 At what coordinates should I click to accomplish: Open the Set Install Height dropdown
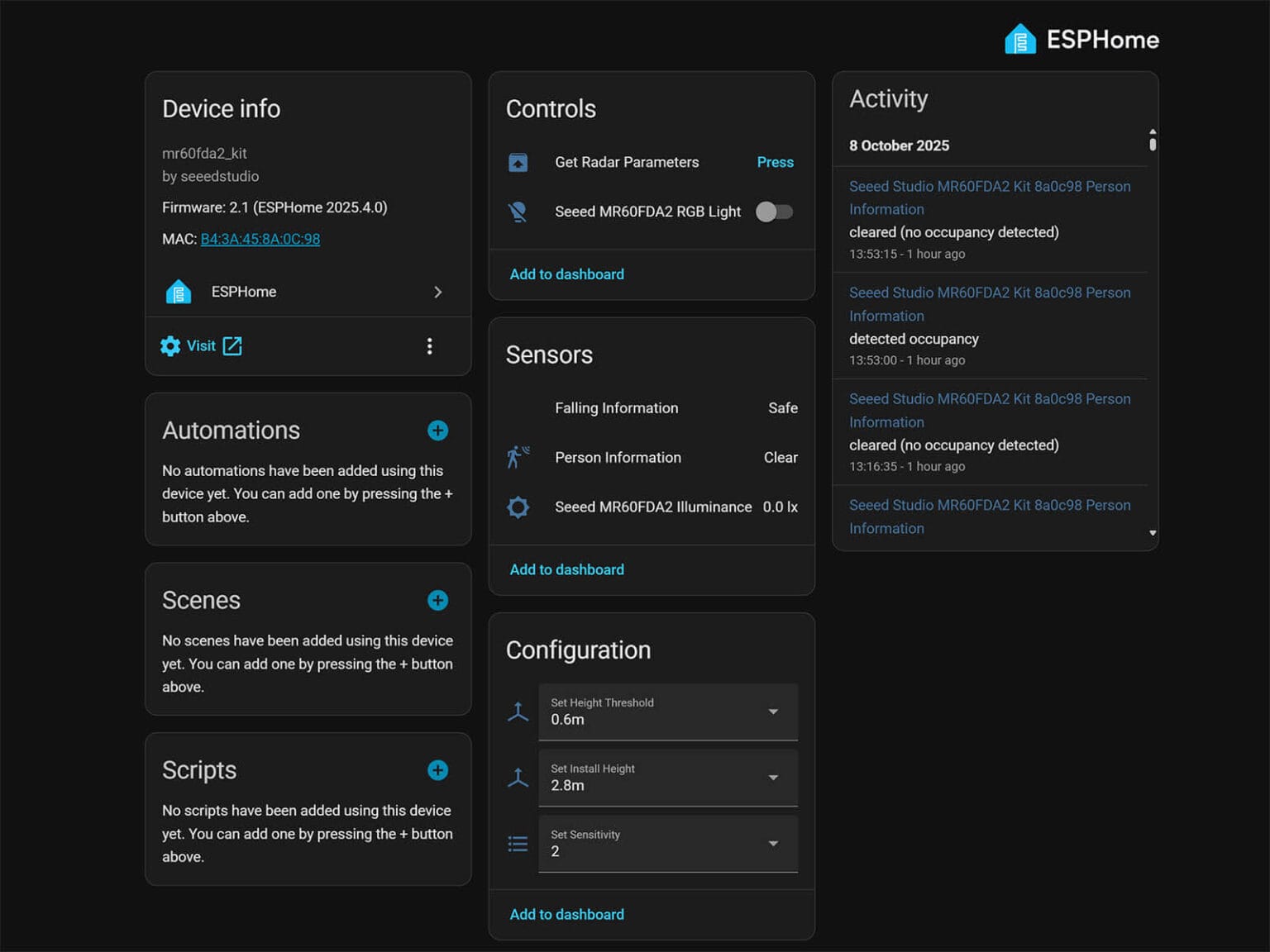[667, 778]
